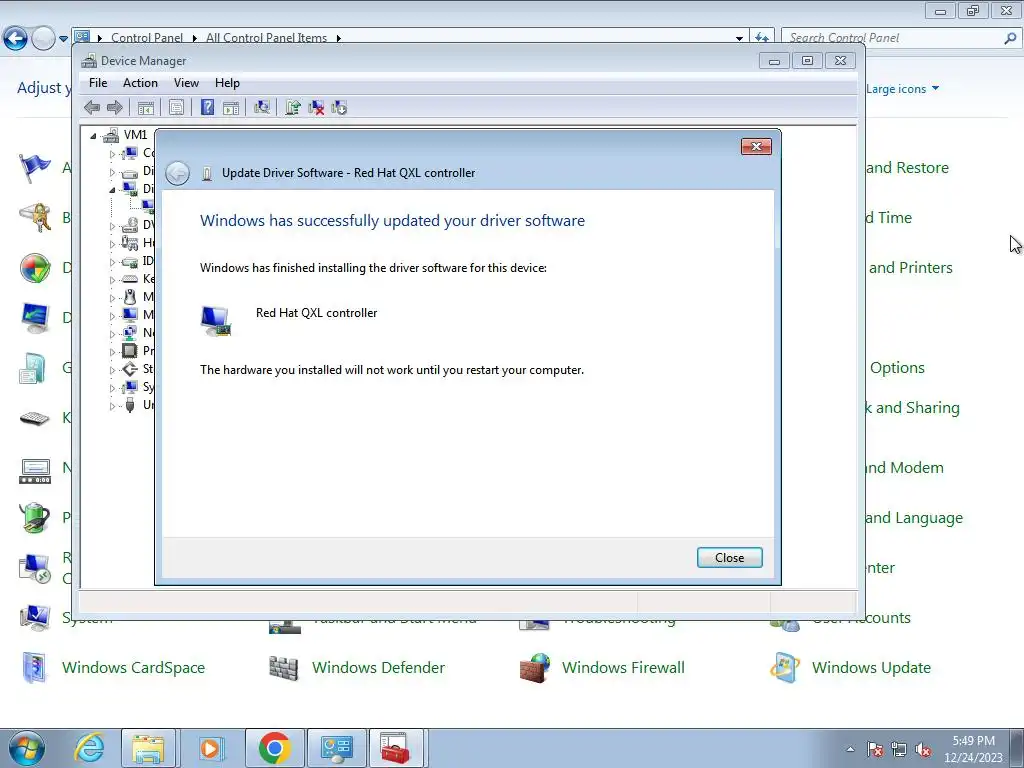Image resolution: width=1024 pixels, height=768 pixels.
Task: Expand the Processors category arrow
Action: [x=112, y=352]
